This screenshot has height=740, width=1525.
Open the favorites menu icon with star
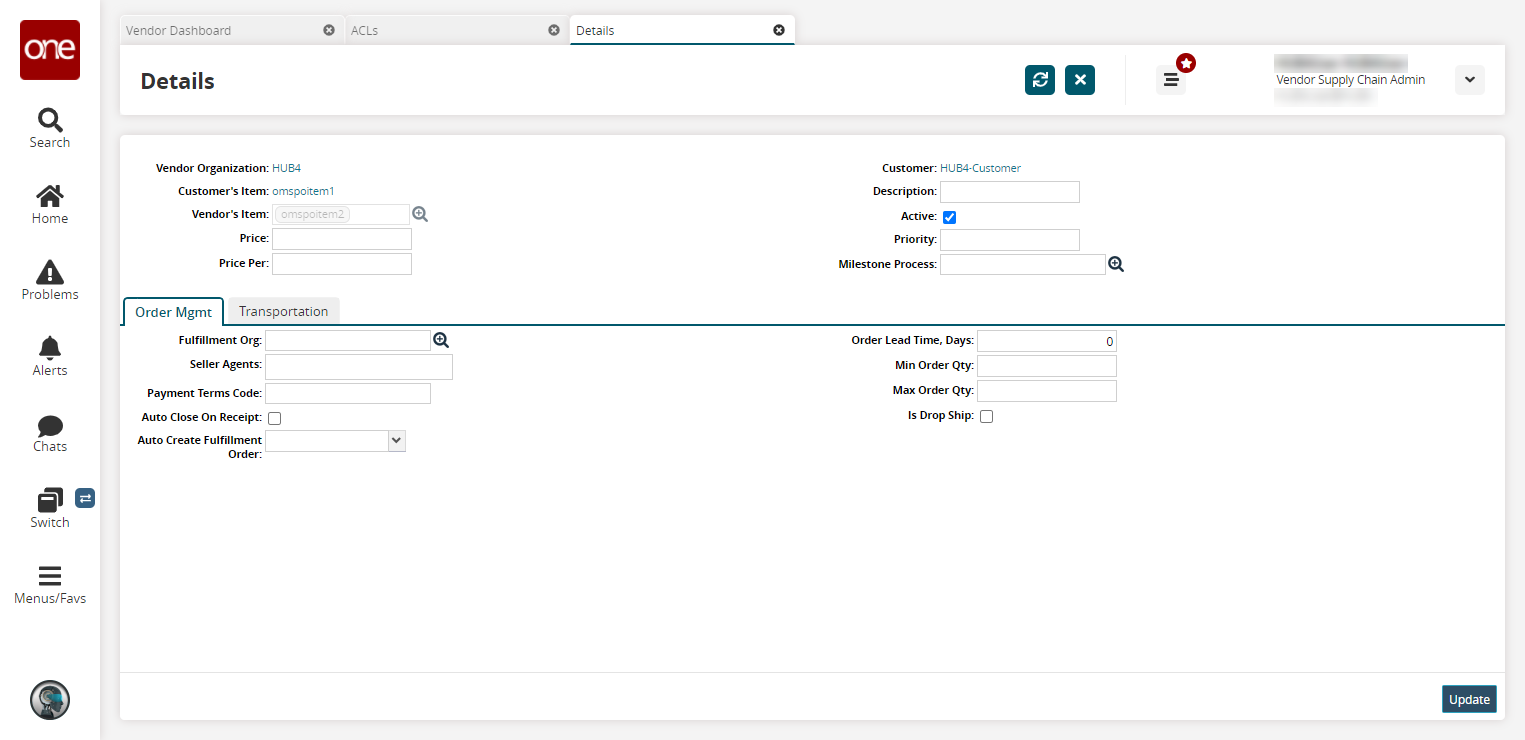(x=1172, y=79)
